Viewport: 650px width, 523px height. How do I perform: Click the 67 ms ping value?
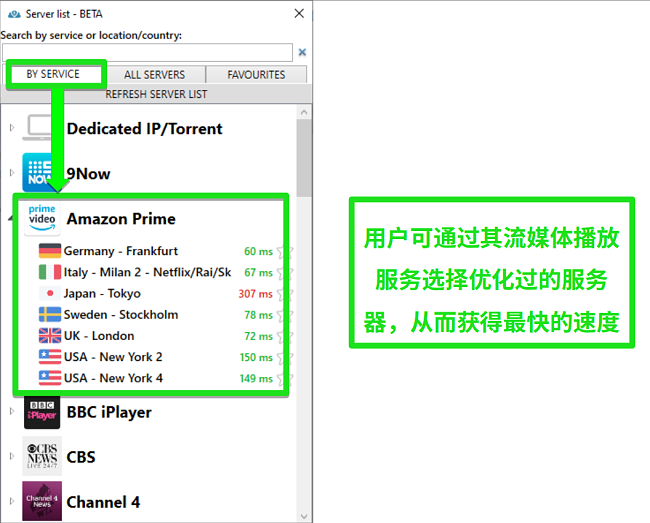pyautogui.click(x=258, y=273)
